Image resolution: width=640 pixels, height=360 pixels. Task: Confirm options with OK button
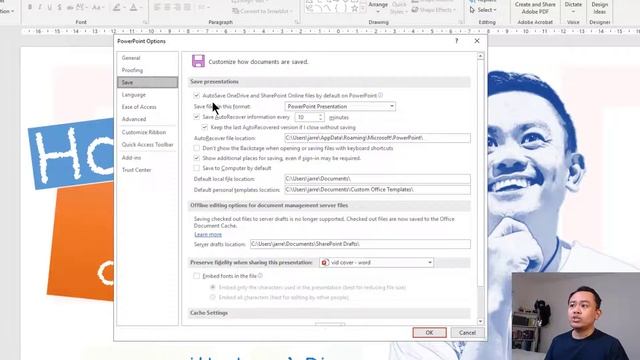point(429,333)
